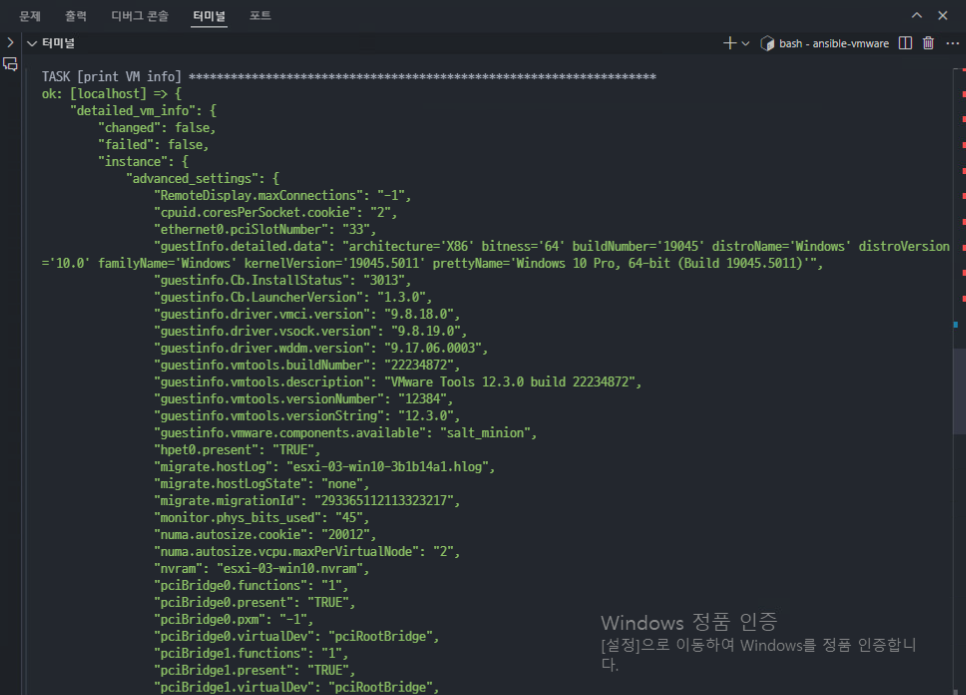Switch to the 출력 (Output) tab
This screenshot has height=695, width=966.
pos(76,16)
